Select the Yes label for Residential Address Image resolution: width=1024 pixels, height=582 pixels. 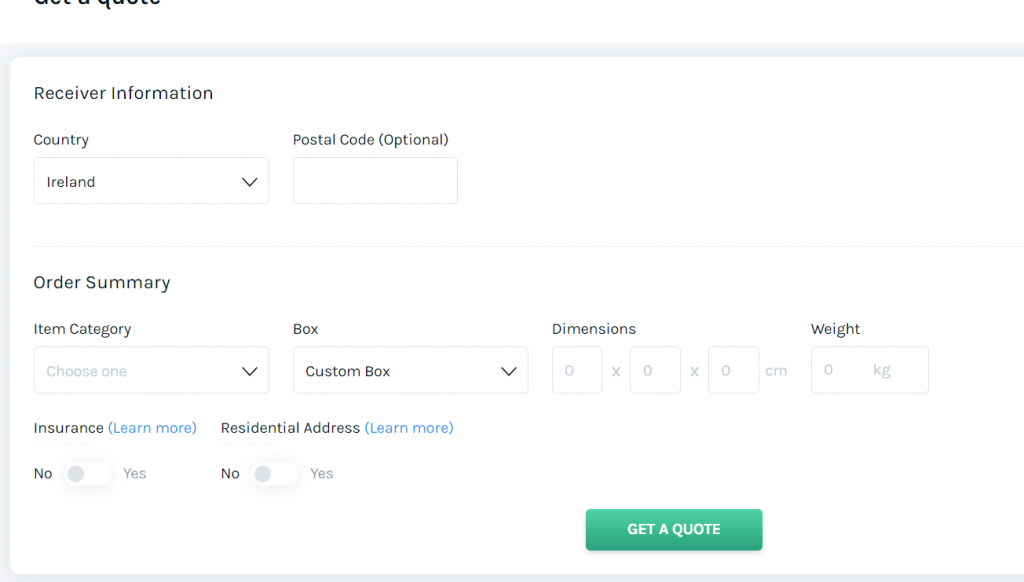coord(321,474)
